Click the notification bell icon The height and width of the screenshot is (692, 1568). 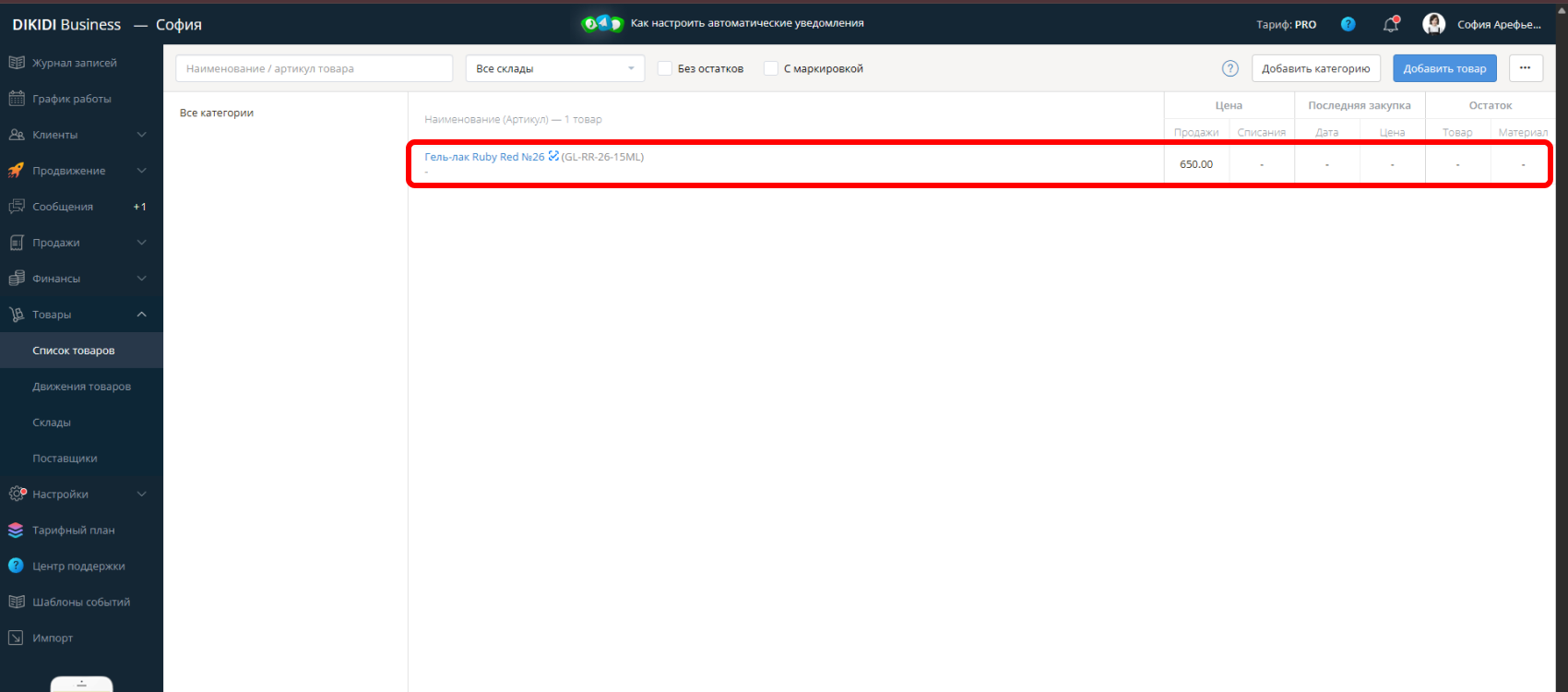tap(1391, 25)
